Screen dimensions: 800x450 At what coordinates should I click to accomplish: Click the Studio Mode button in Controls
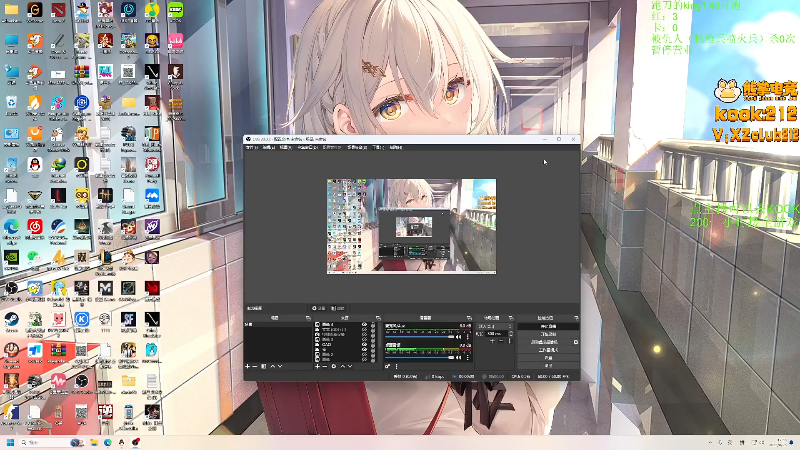coord(549,350)
